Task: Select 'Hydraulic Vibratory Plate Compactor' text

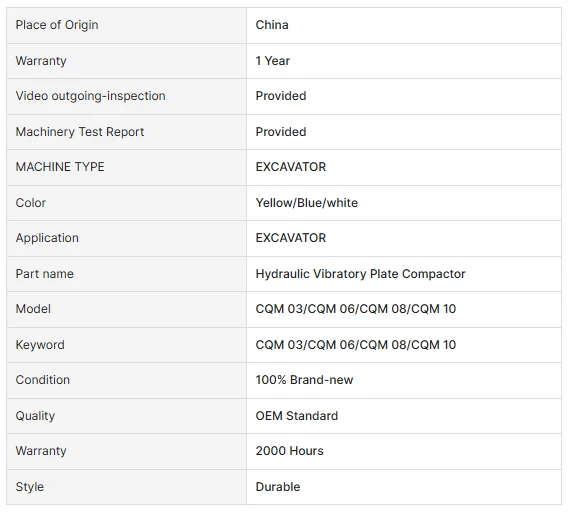Action: tap(360, 274)
